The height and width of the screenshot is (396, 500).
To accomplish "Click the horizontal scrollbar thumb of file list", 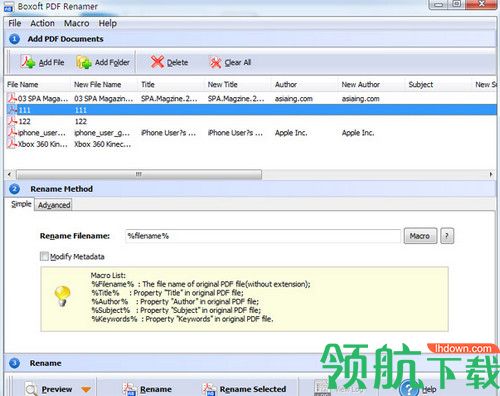I will click(x=139, y=174).
